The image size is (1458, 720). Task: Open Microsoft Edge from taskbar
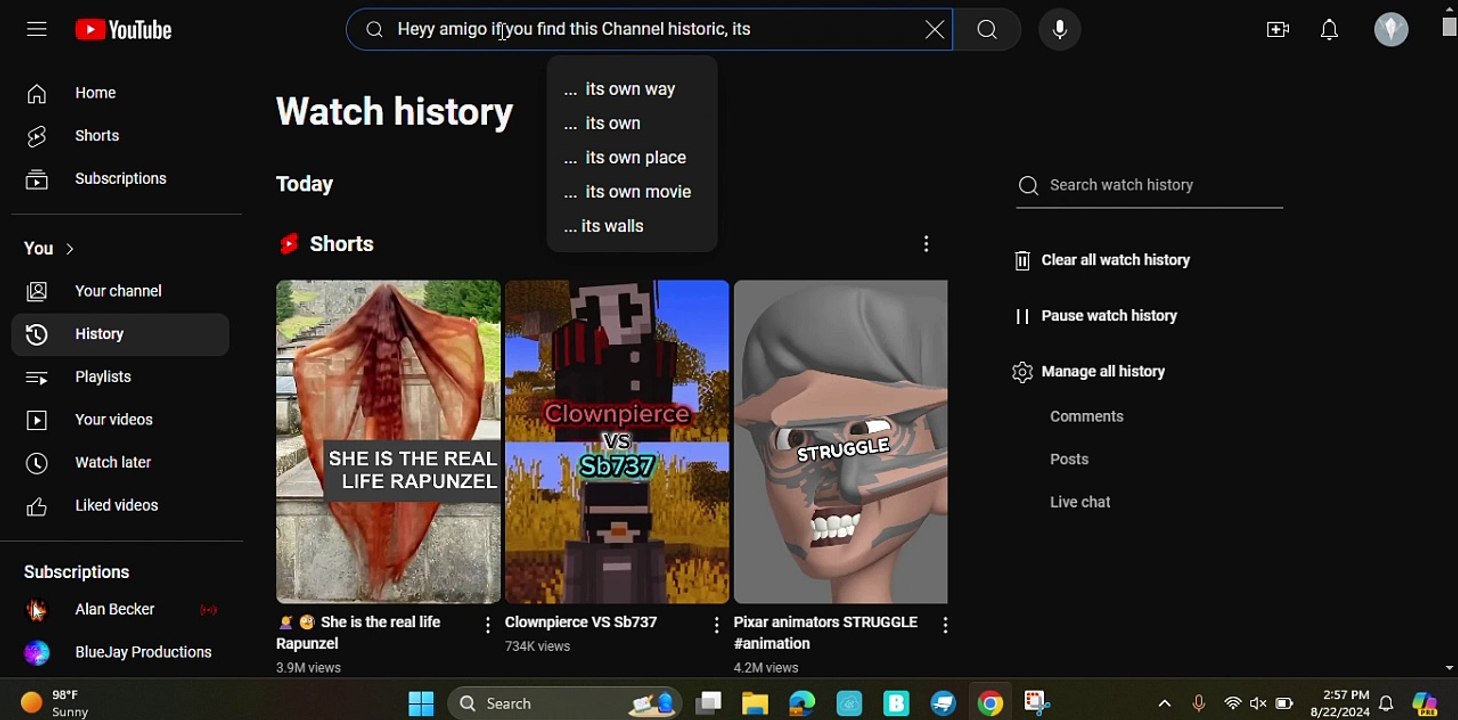tap(802, 704)
